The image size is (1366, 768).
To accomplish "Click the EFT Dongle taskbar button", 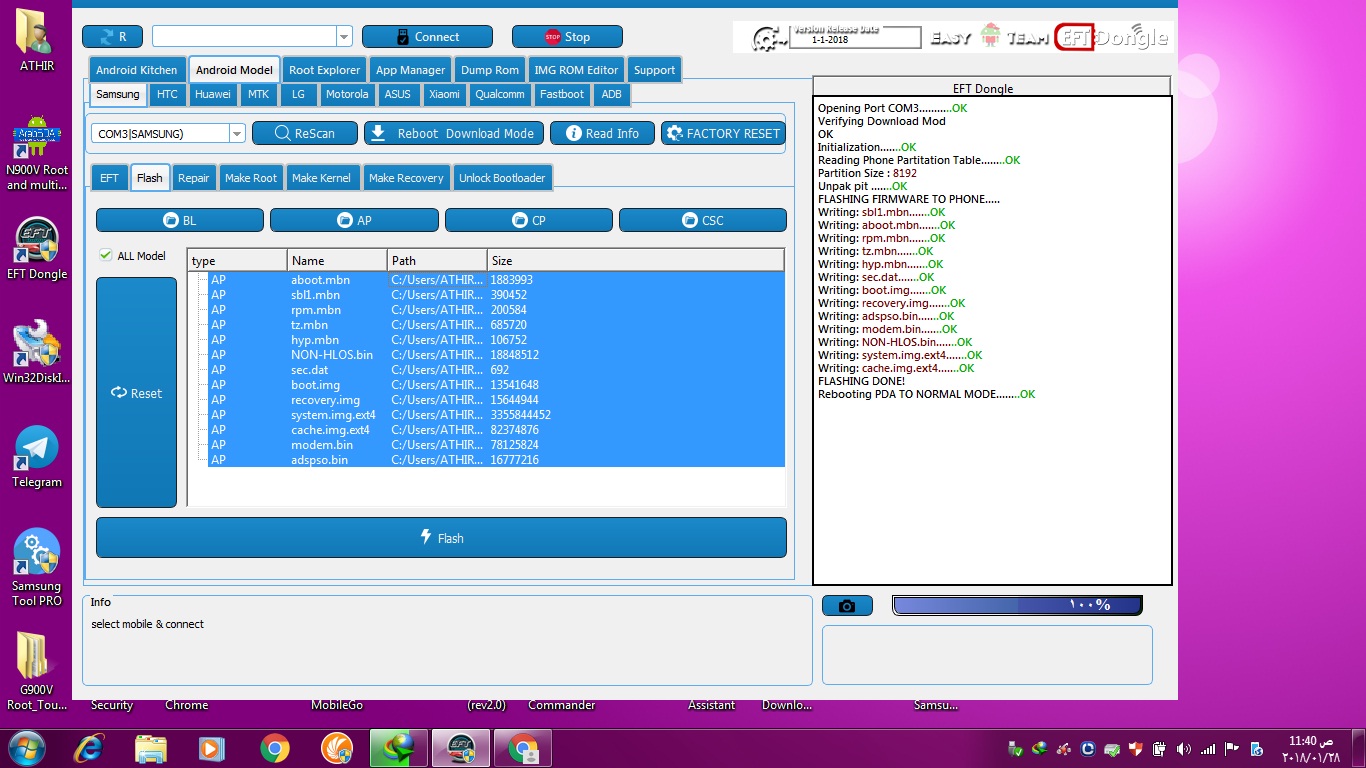I will (461, 748).
